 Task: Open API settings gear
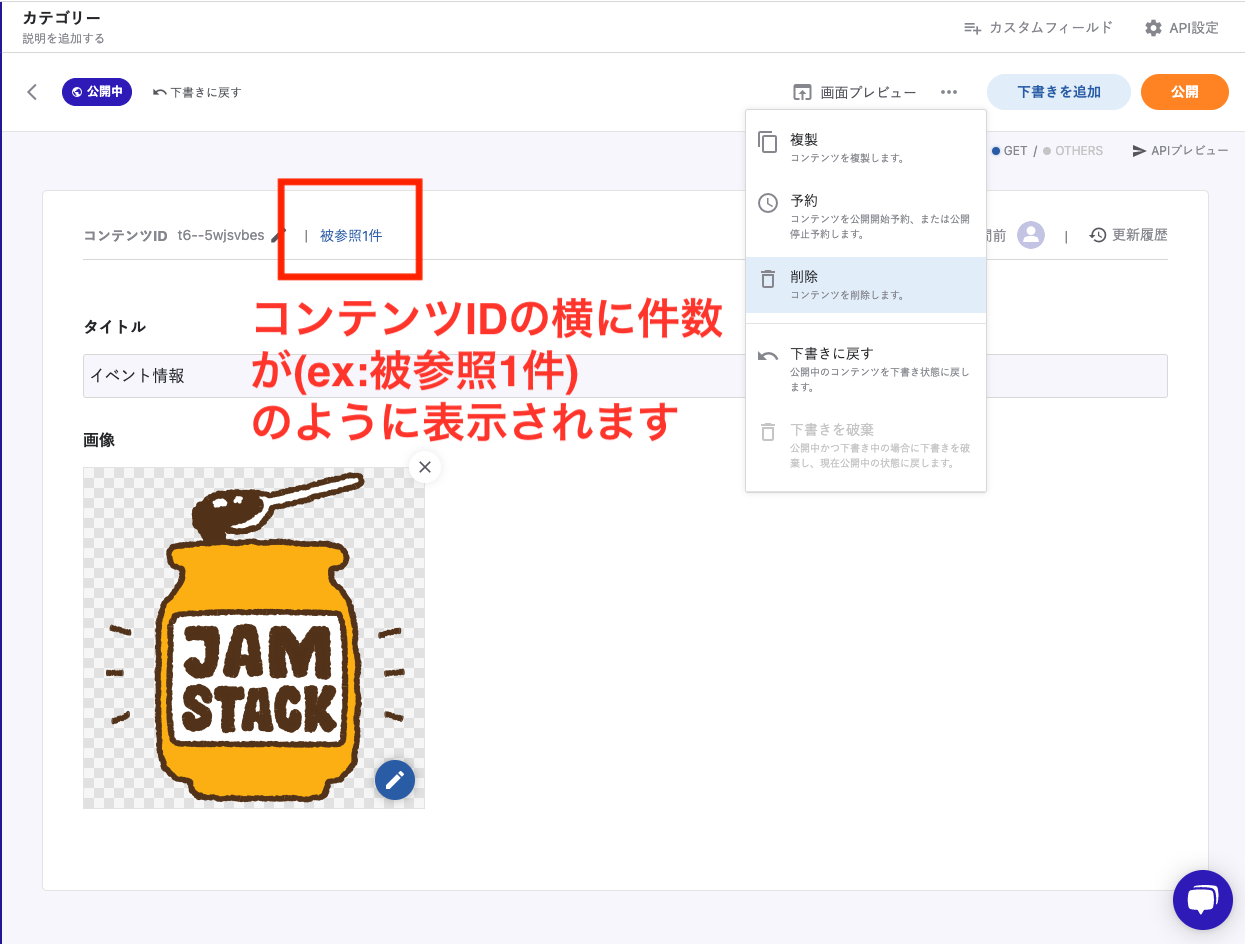pyautogui.click(x=1181, y=28)
